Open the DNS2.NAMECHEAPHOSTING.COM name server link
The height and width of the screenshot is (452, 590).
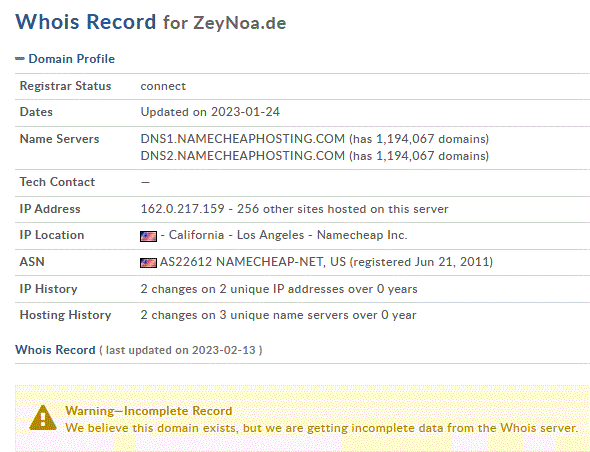(242, 155)
